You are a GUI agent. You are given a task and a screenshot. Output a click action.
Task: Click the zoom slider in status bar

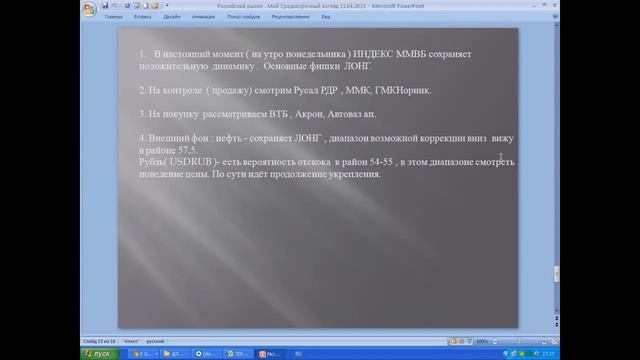click(519, 341)
